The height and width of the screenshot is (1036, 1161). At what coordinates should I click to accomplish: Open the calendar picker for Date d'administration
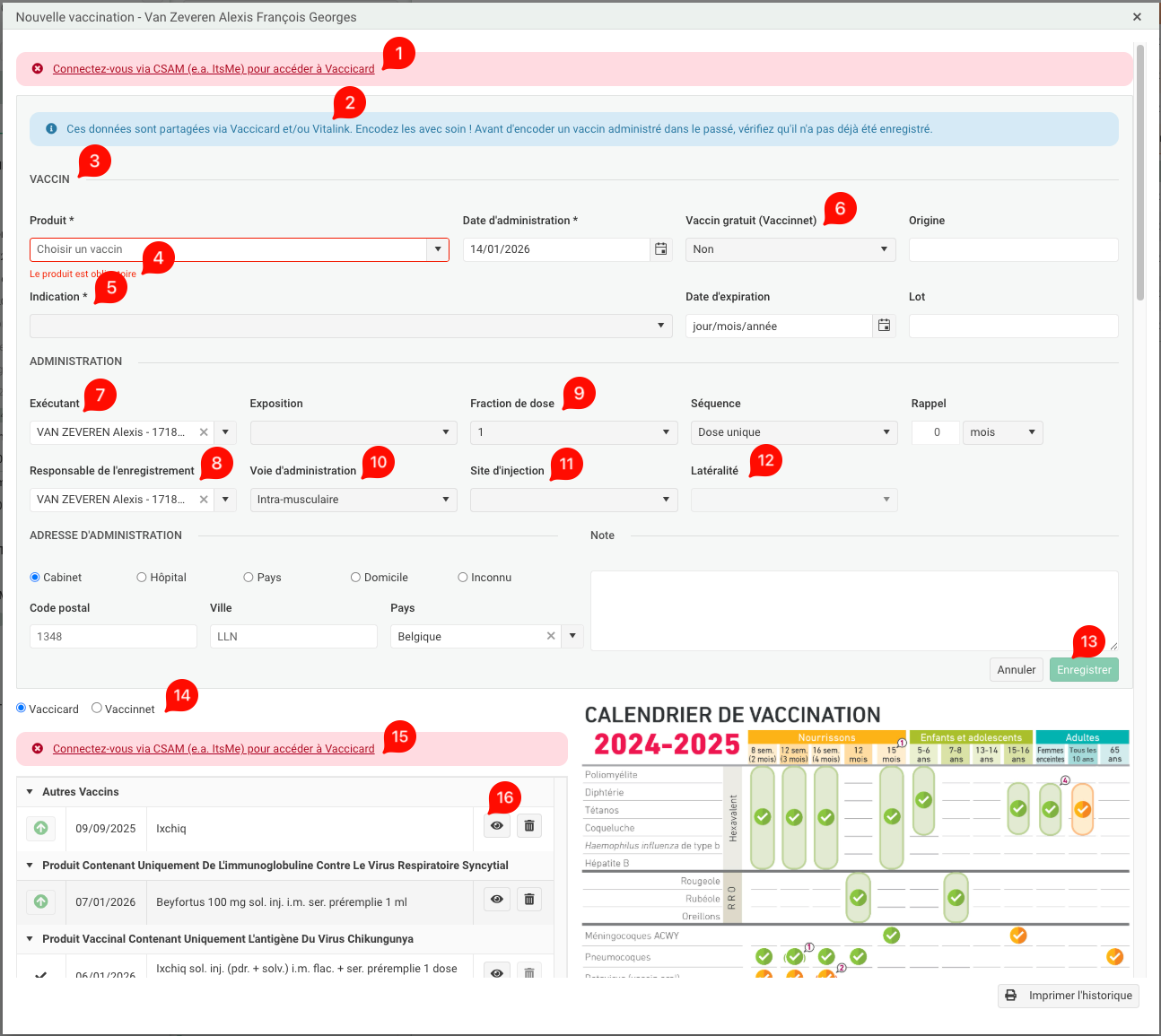[x=661, y=249]
